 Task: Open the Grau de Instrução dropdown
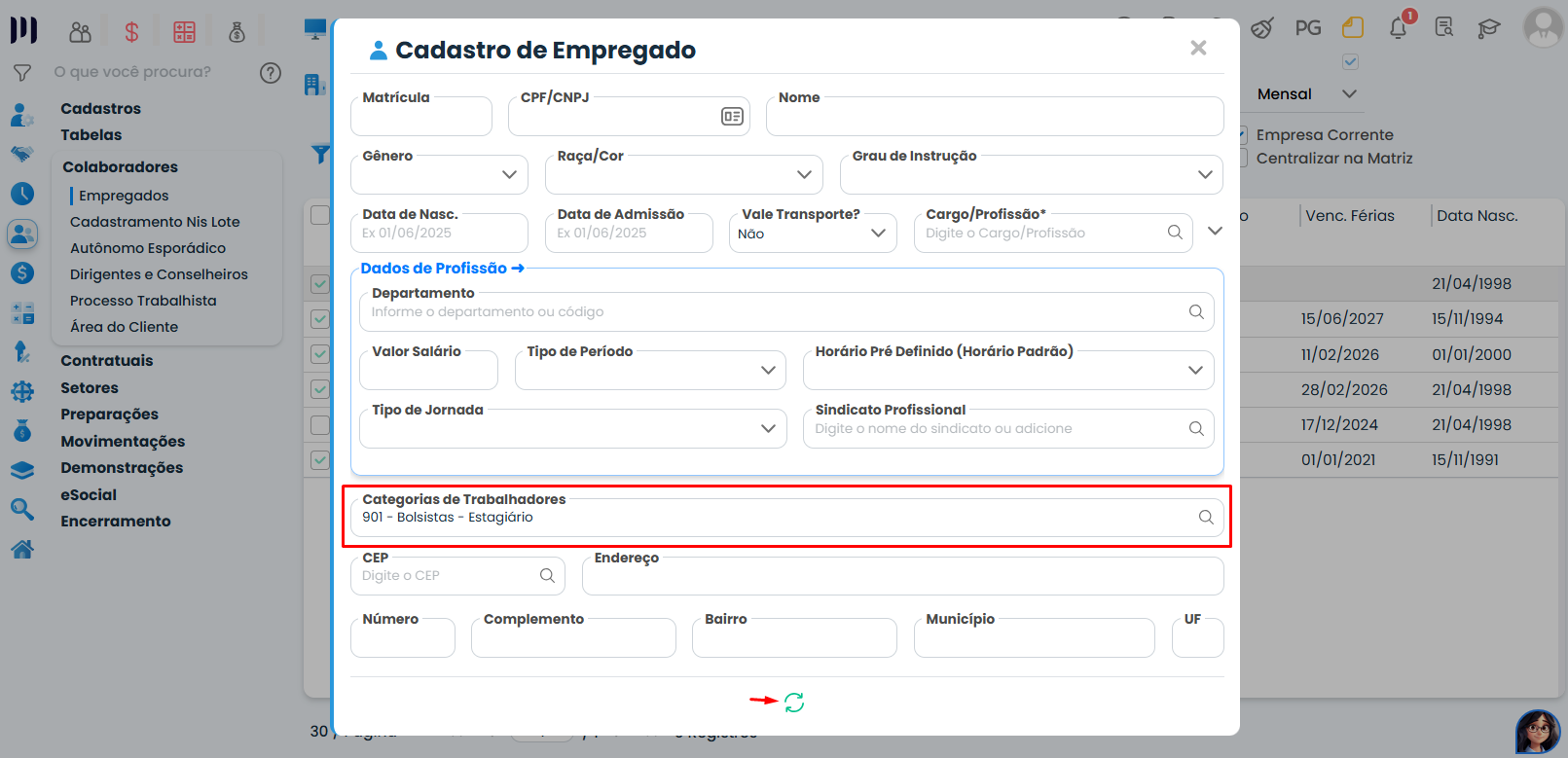(x=1032, y=174)
